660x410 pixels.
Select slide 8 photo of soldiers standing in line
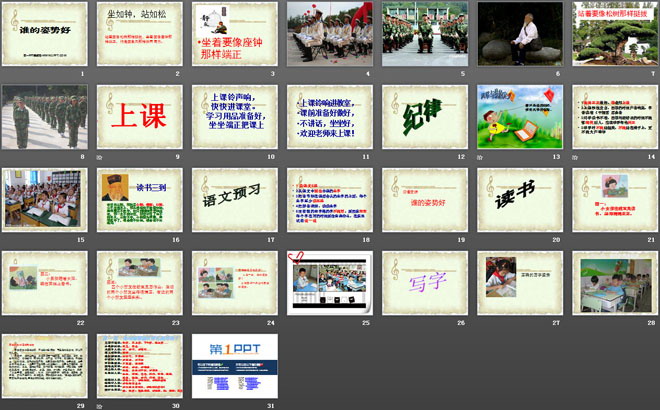(45, 117)
